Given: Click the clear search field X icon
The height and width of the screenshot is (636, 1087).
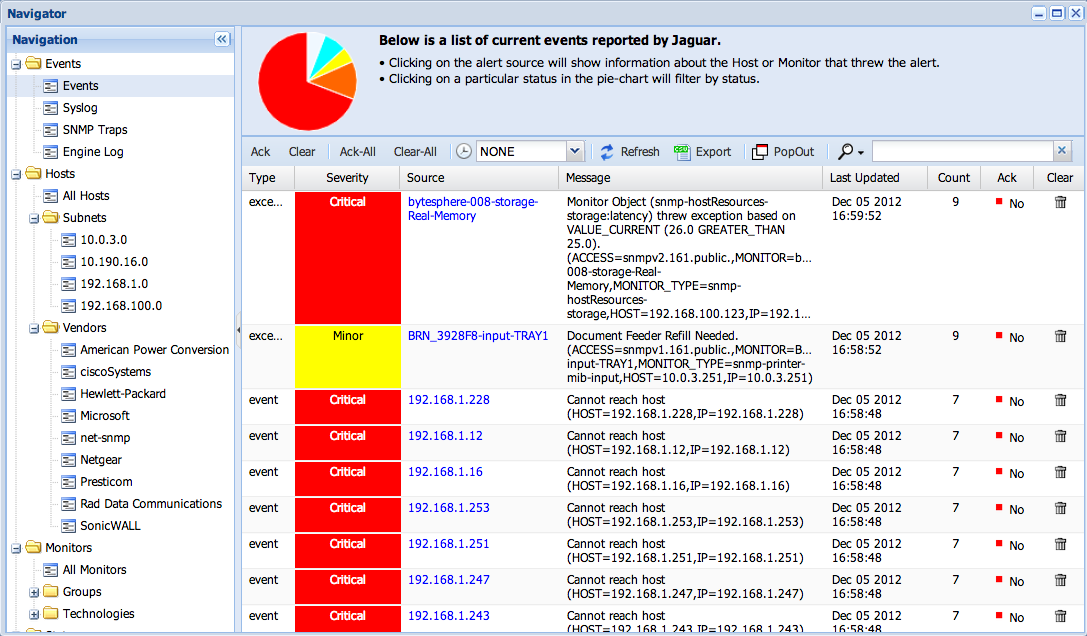Looking at the screenshot, I should coord(1062,151).
